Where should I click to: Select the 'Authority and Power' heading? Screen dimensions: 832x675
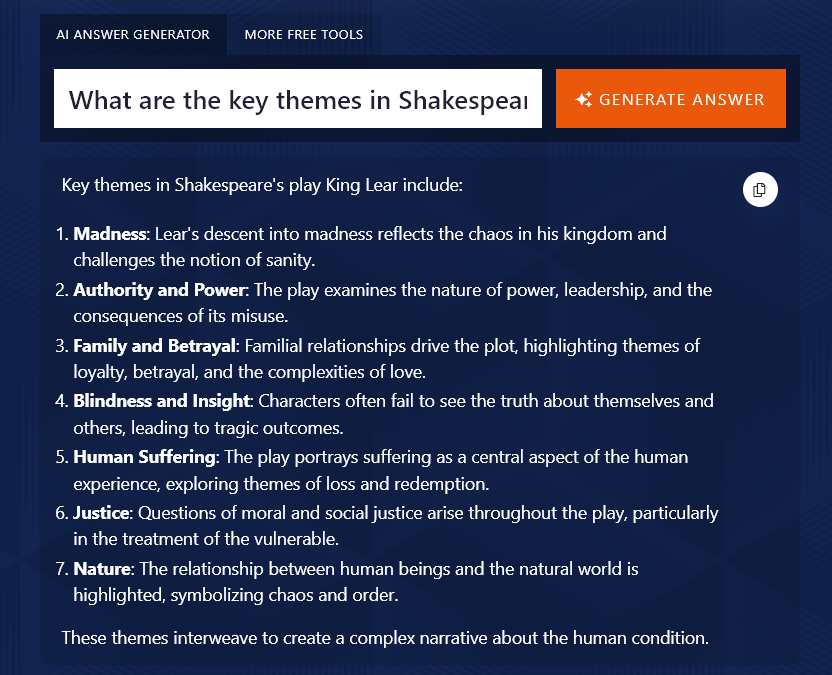[x=159, y=290]
